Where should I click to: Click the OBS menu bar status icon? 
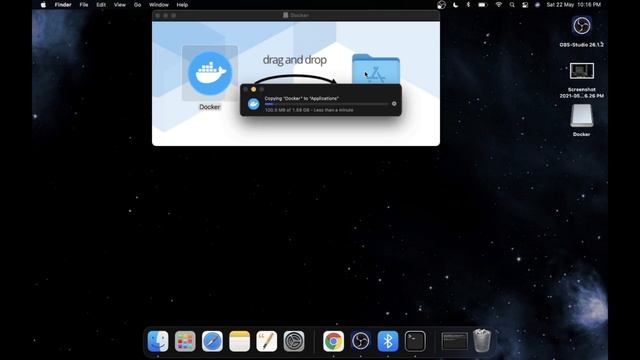[x=441, y=5]
